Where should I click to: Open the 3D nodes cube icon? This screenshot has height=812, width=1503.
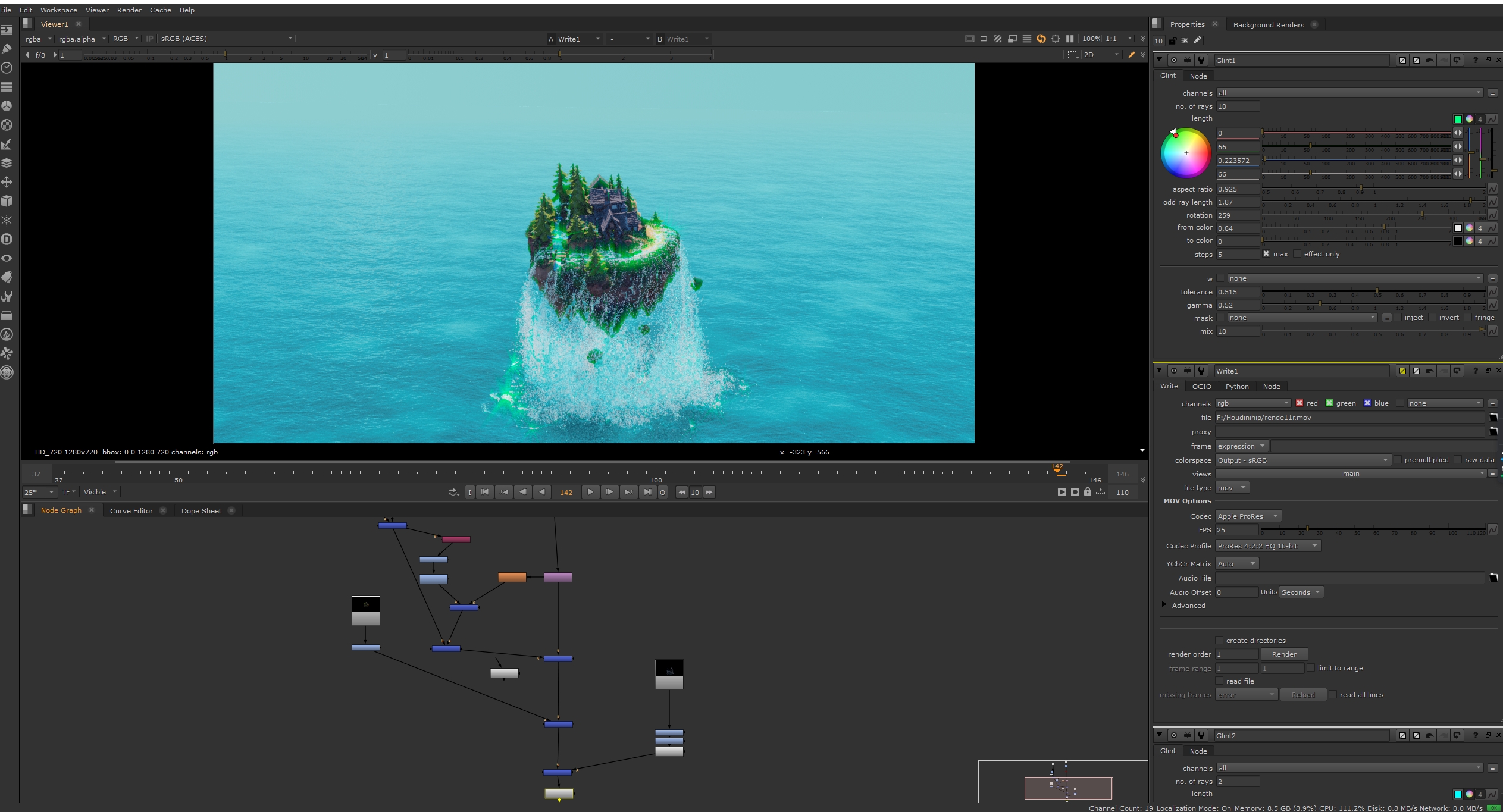(x=7, y=201)
